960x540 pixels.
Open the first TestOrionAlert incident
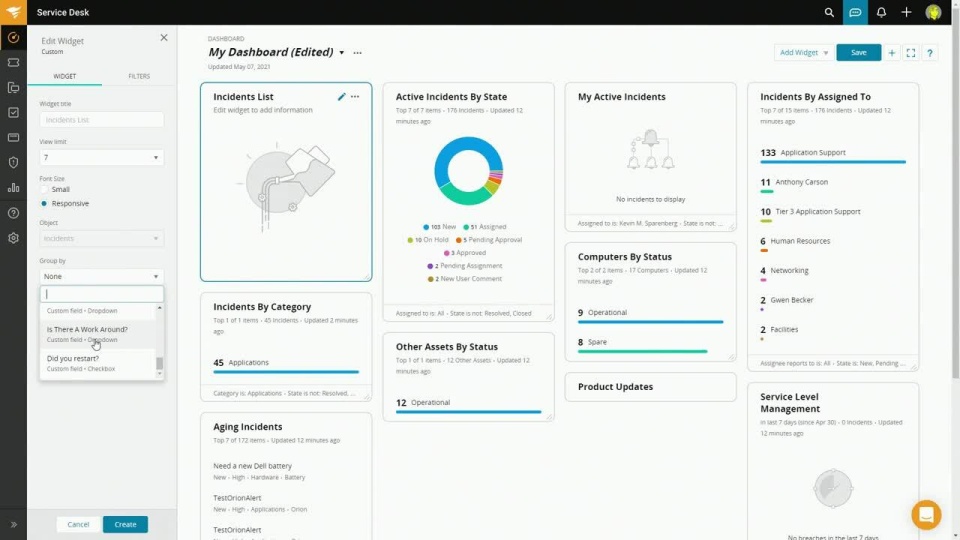click(237, 498)
